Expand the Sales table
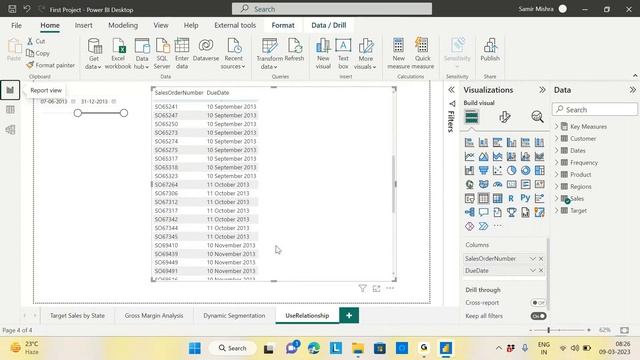The width and height of the screenshot is (640, 360). (x=557, y=198)
